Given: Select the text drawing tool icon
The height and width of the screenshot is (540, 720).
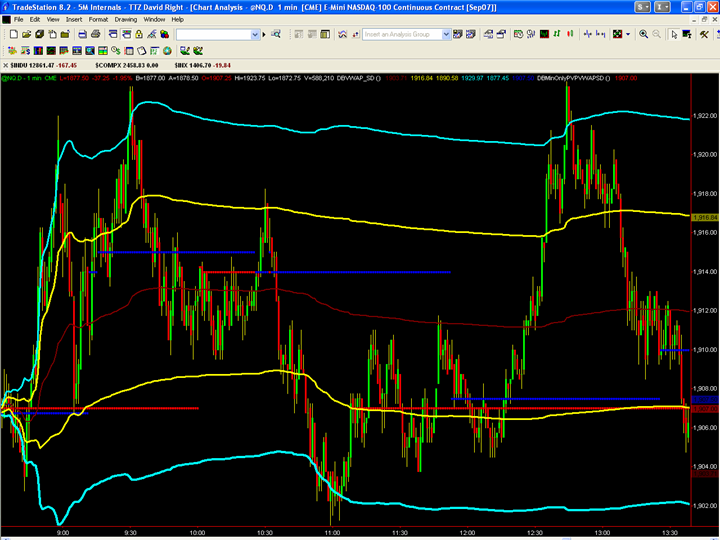Looking at the screenshot, I should [x=687, y=34].
